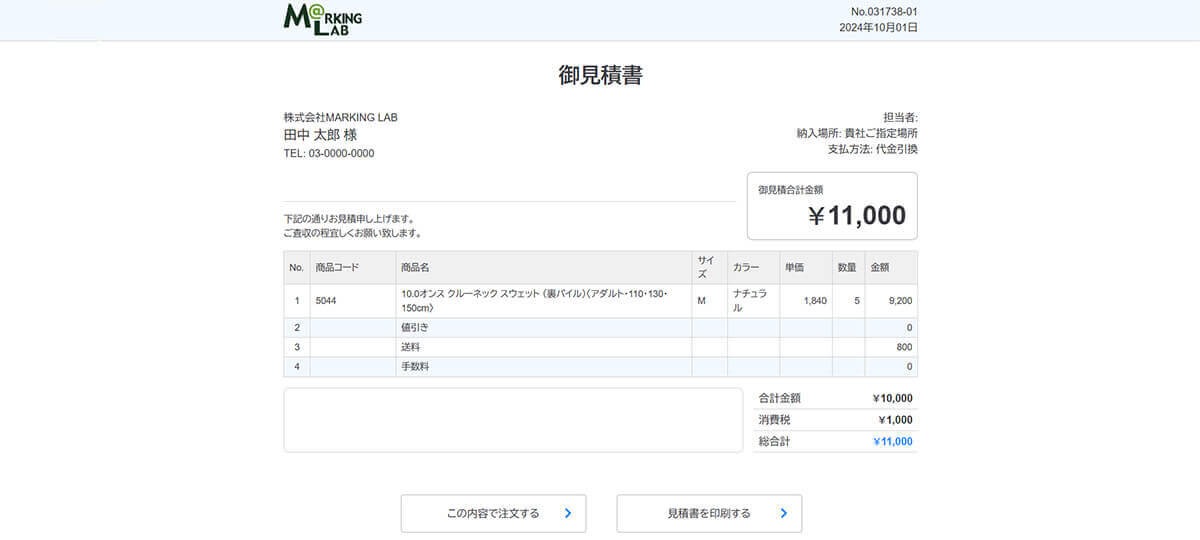Image resolution: width=1200 pixels, height=540 pixels.
Task: Click the 手数料 row label
Action: tap(415, 367)
